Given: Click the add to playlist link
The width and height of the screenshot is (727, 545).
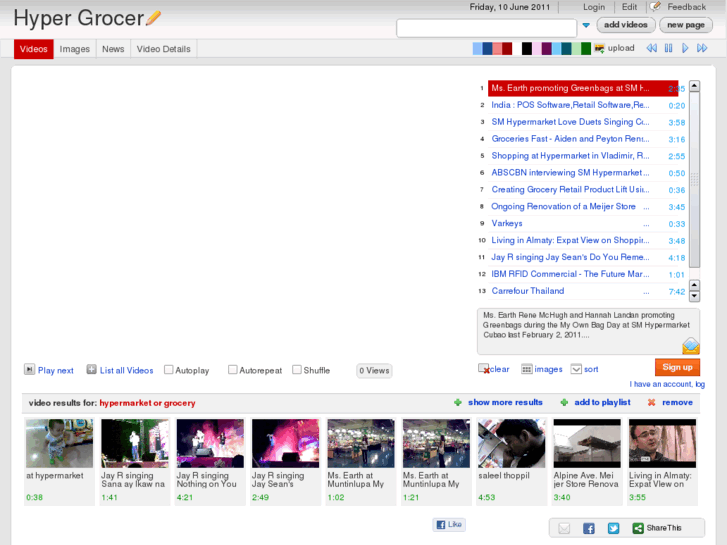Looking at the screenshot, I should click(x=602, y=403).
